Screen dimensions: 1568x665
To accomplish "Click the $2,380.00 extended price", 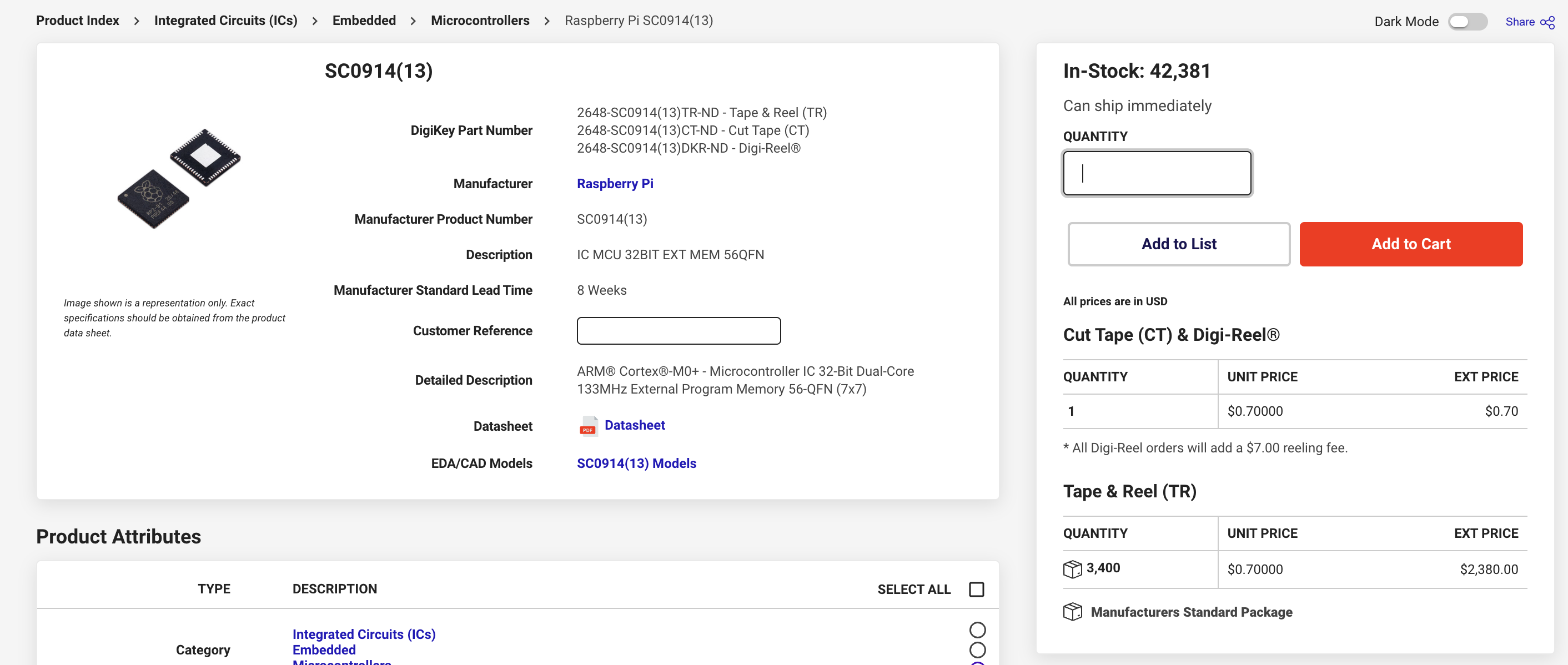I will pos(1488,570).
